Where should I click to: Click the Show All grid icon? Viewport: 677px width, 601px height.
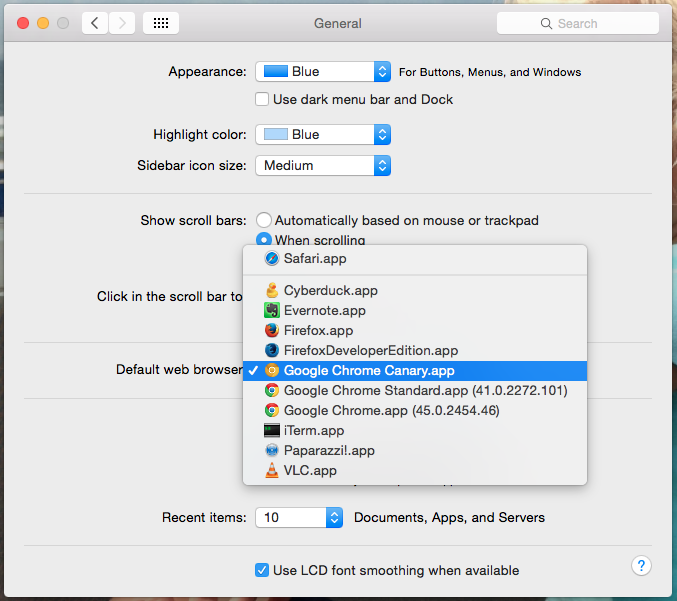[x=161, y=23]
